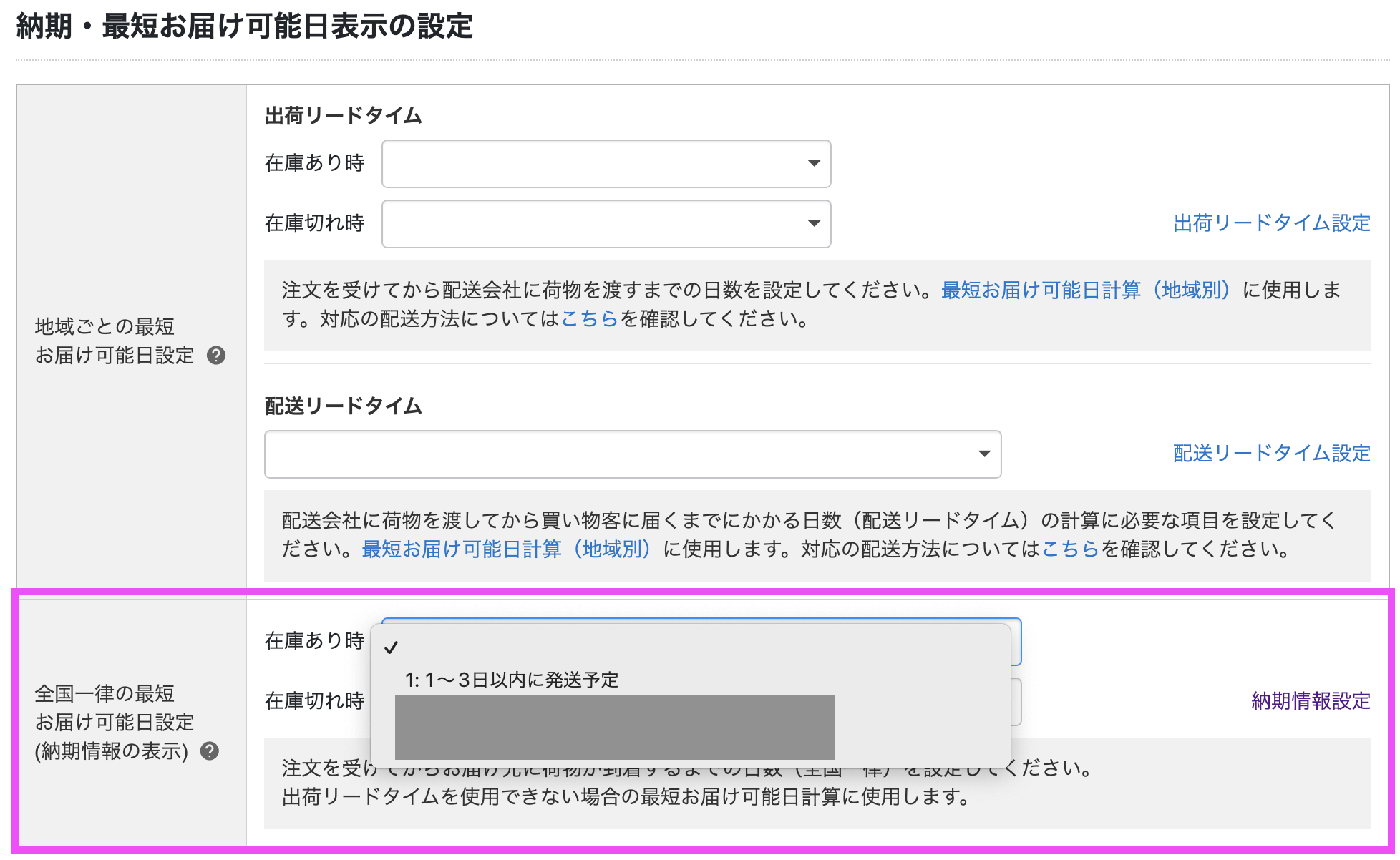This screenshot has width=1400, height=860.
Task: Click the page title 納期・最短お届け可能日表示の設定
Action: (x=244, y=26)
